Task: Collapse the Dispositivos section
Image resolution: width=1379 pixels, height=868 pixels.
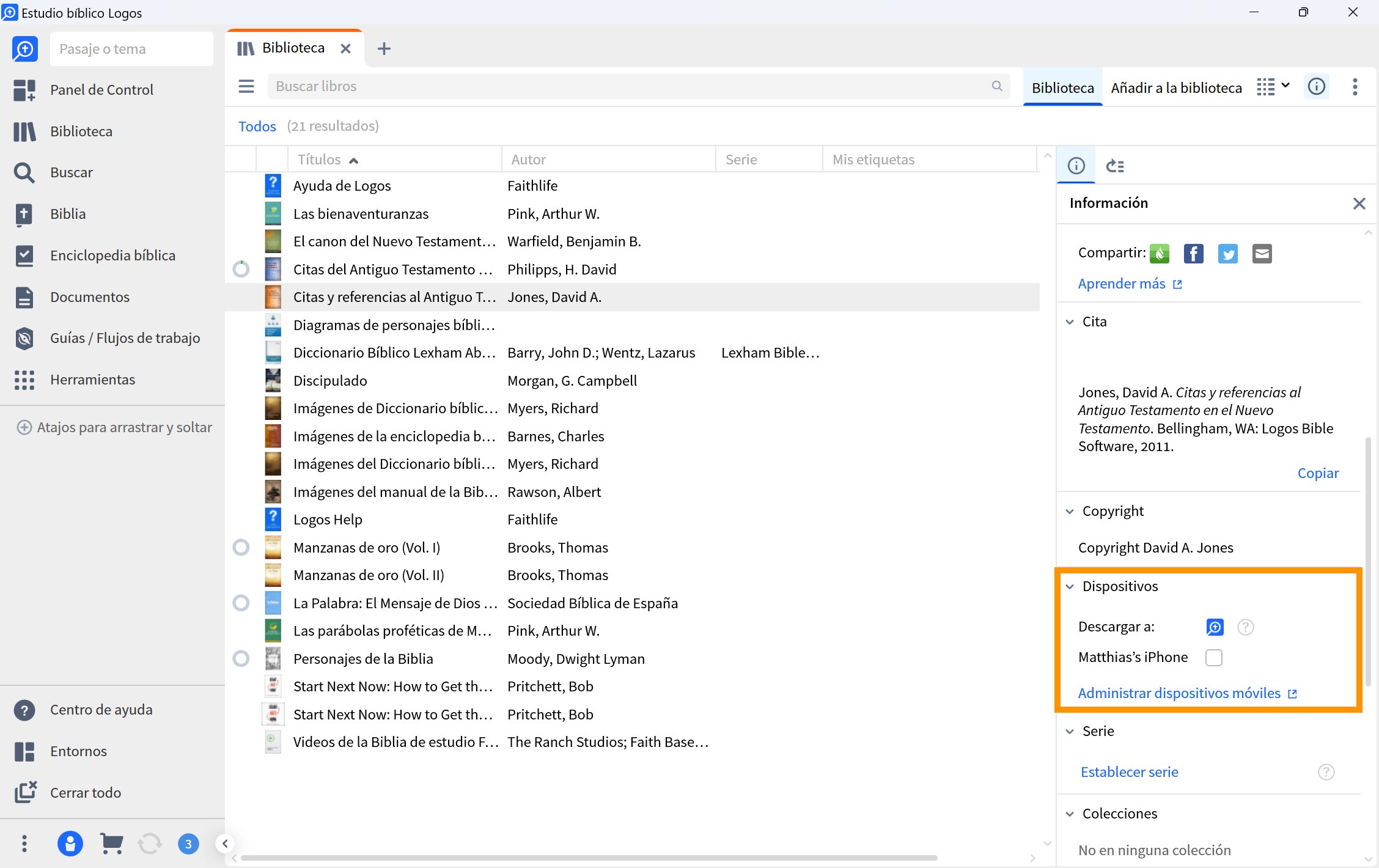Action: click(1070, 586)
